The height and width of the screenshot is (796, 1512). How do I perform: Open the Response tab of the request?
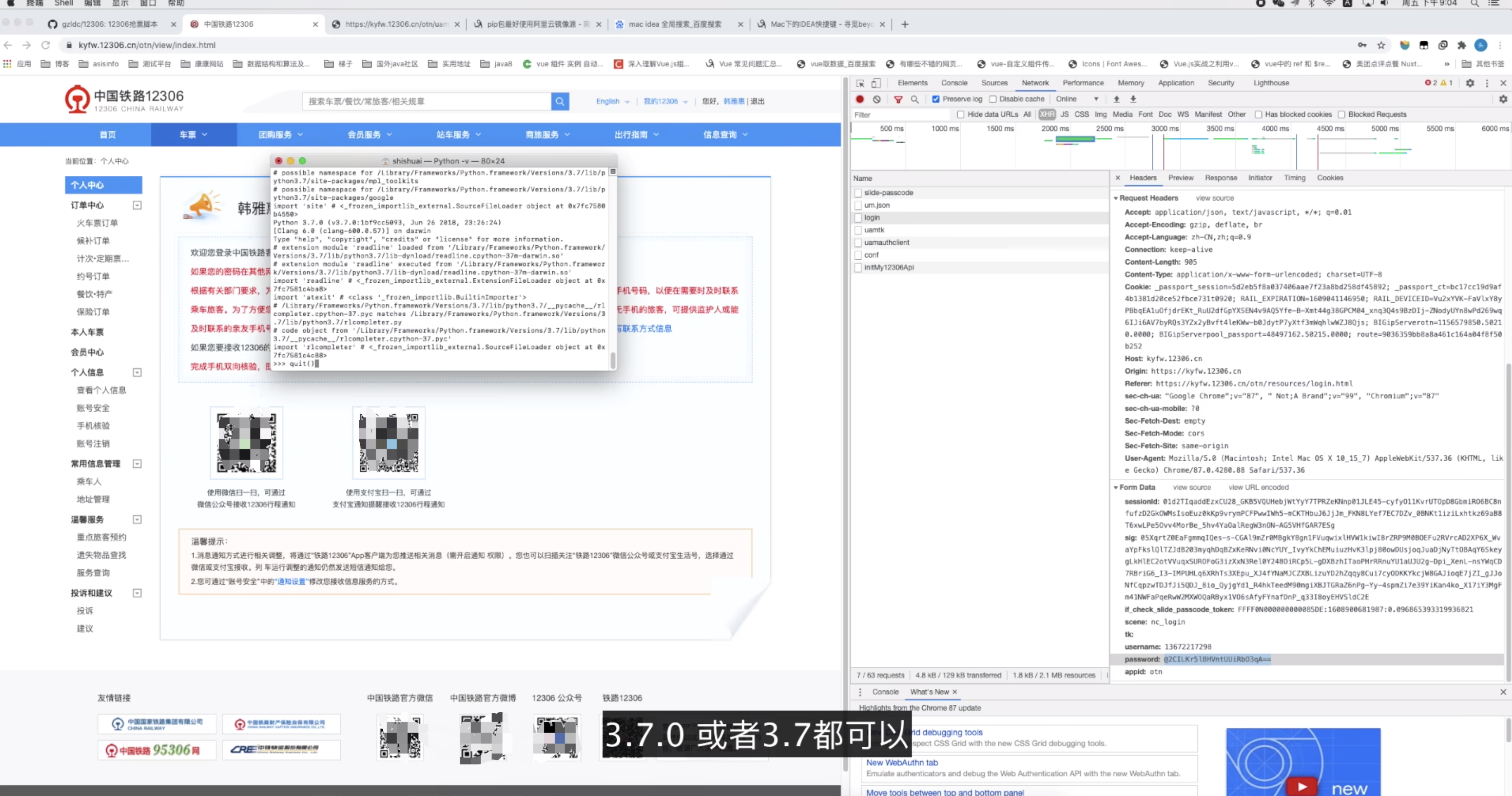pyautogui.click(x=1221, y=178)
